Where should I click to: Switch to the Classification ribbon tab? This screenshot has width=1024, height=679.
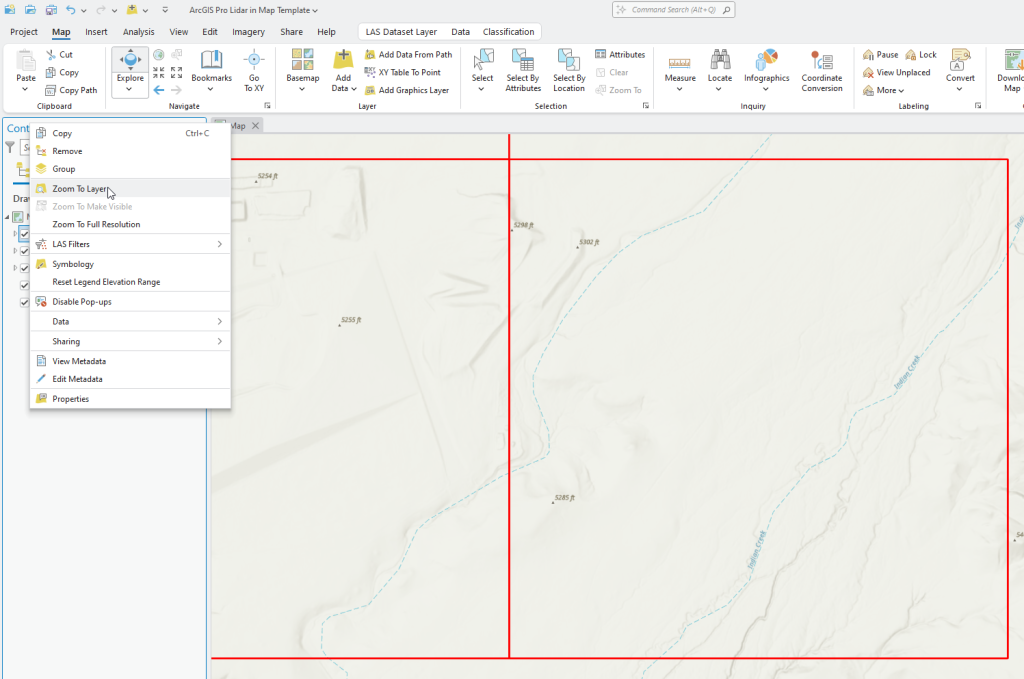point(508,31)
